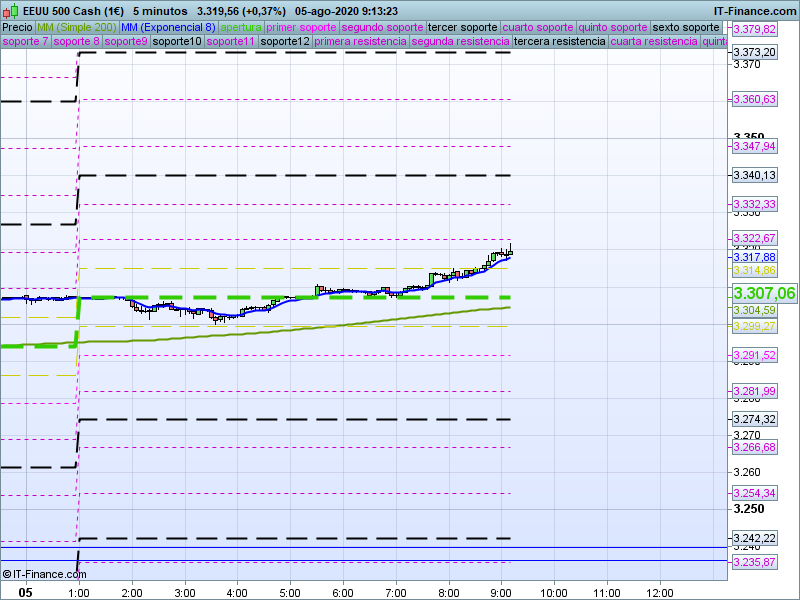The image size is (800, 600).
Task: Click the 3.274,32 price level marker
Action: [x=754, y=419]
